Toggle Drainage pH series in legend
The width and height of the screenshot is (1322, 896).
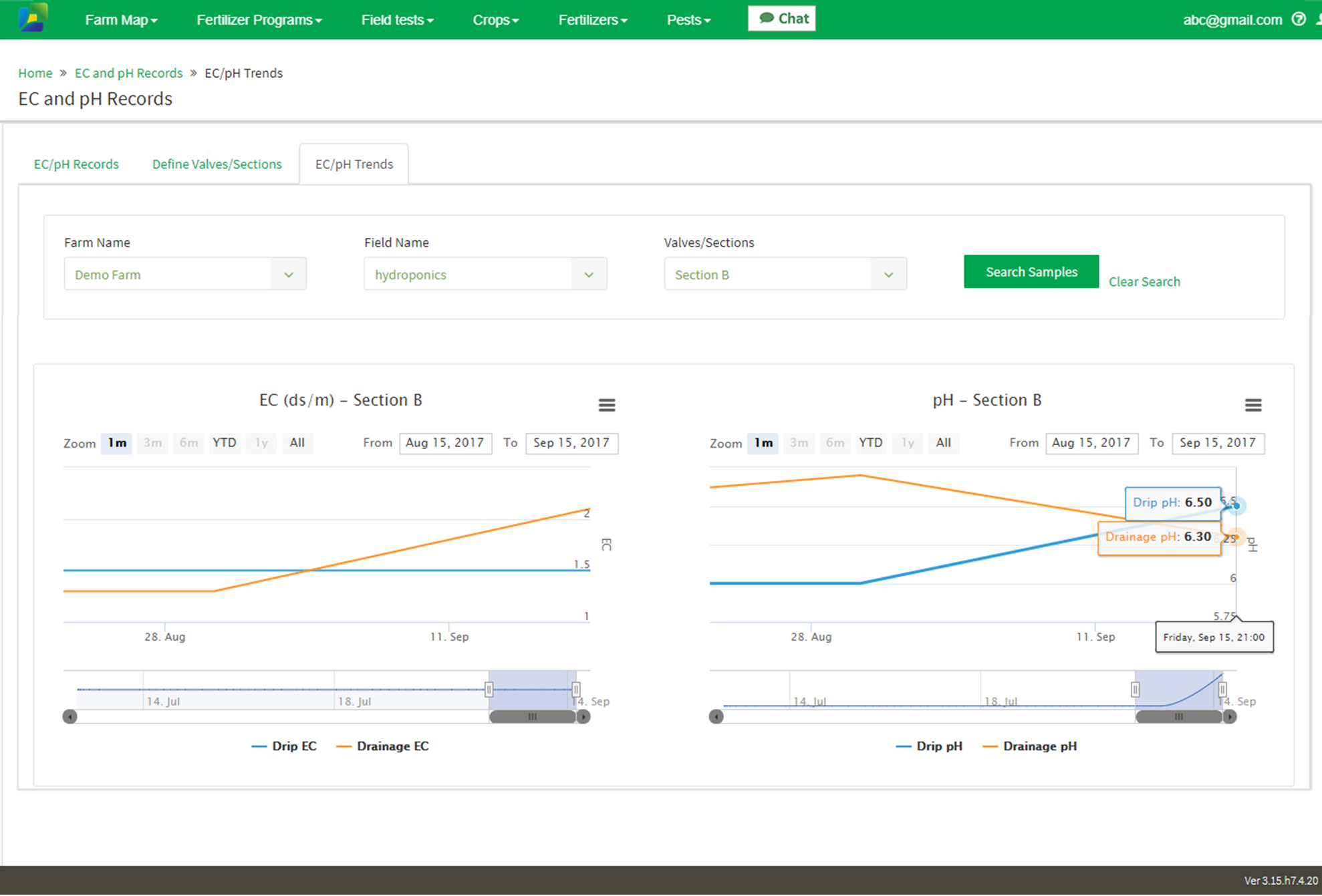pos(1030,746)
